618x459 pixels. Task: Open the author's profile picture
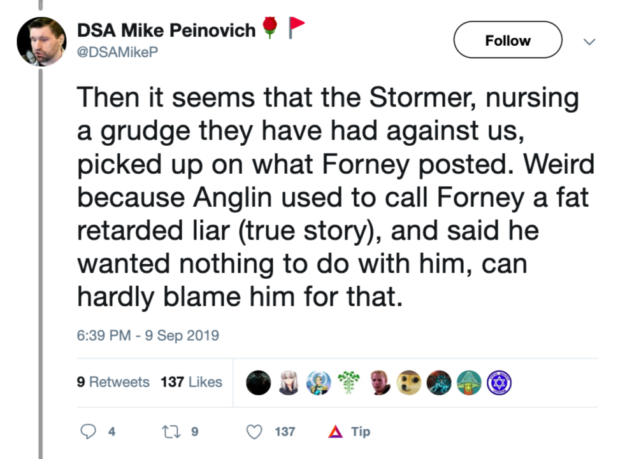point(41,41)
